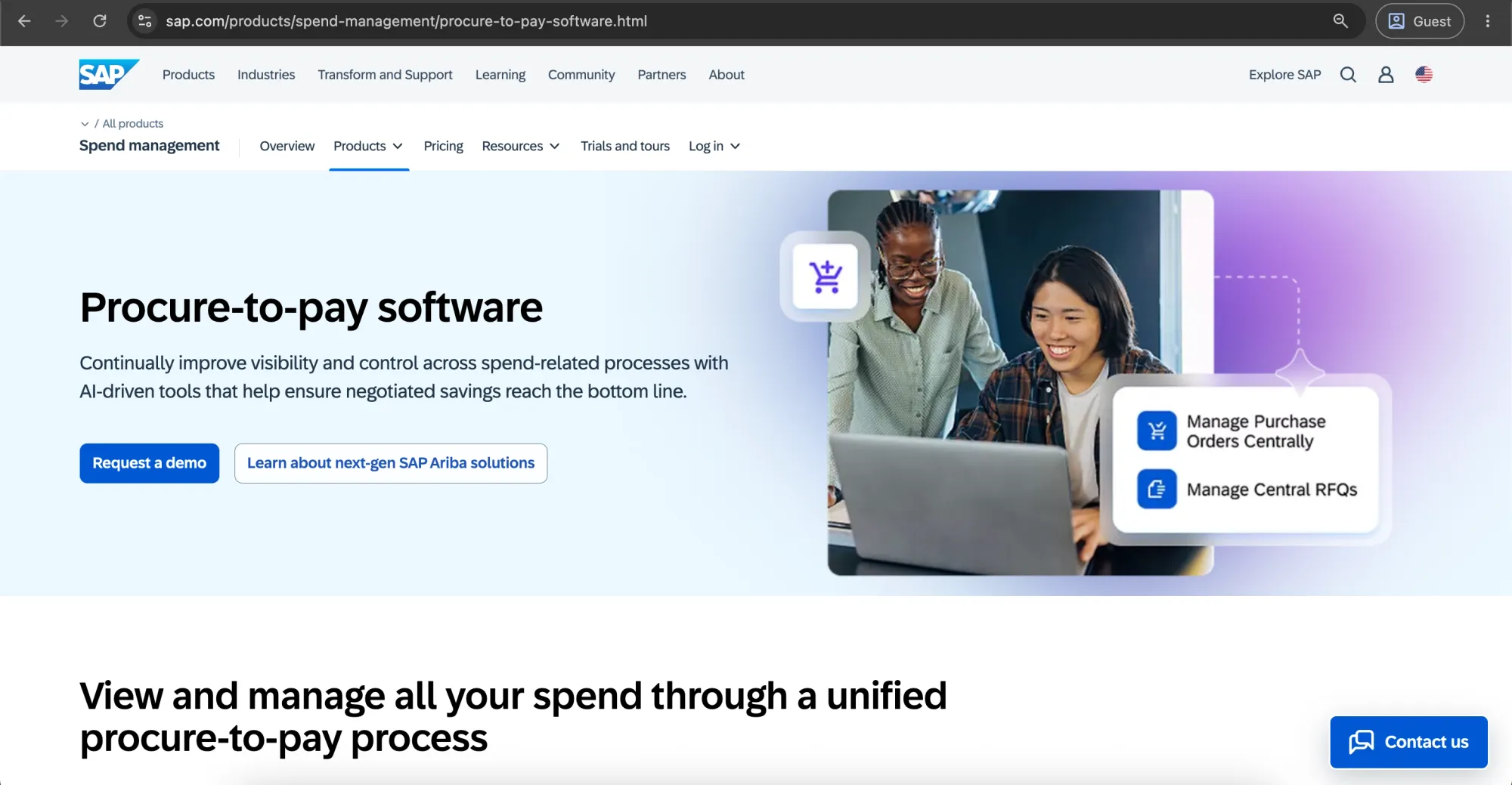This screenshot has height=785, width=1512.
Task: Go back with the browser back arrow
Action: tap(24, 21)
